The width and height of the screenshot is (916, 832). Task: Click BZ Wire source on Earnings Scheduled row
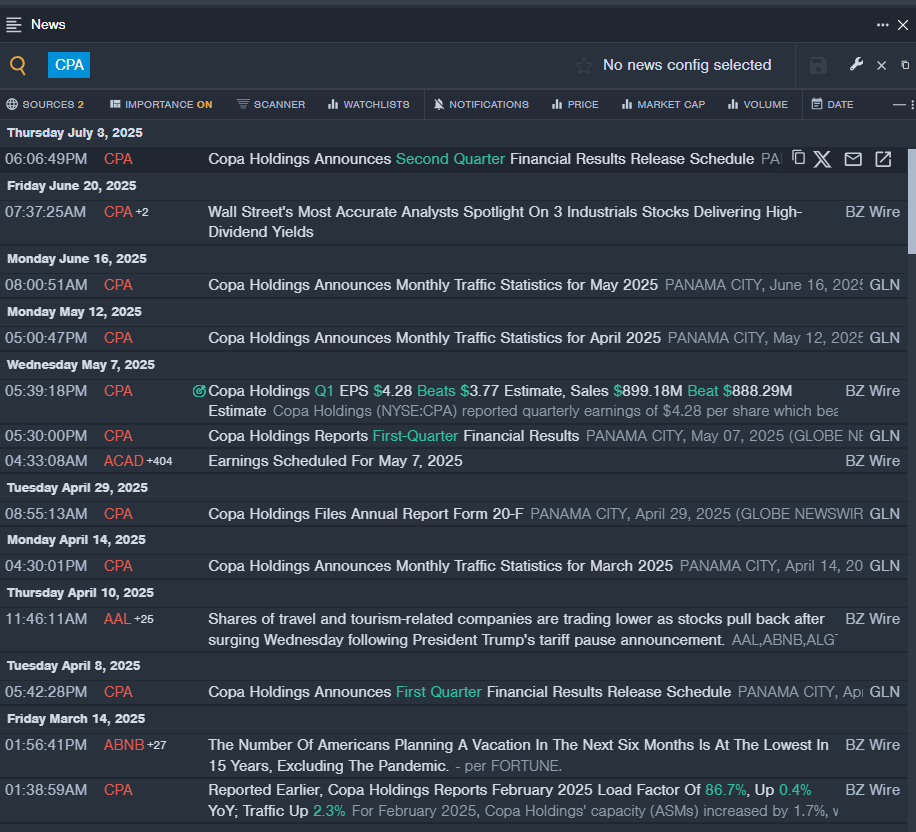[x=872, y=461]
